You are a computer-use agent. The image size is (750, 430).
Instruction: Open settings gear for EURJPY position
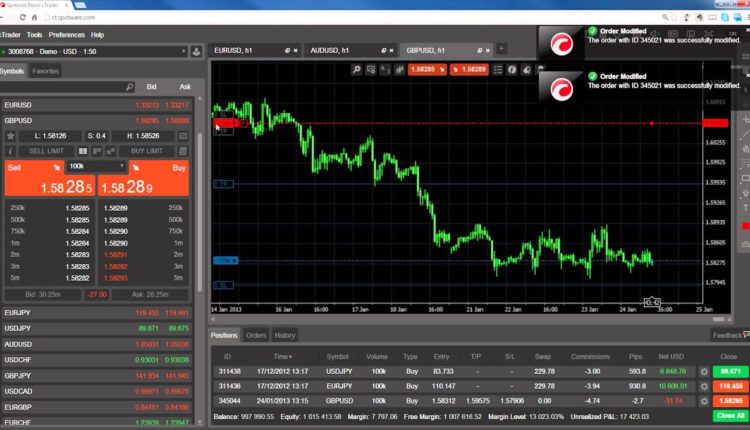click(x=704, y=386)
